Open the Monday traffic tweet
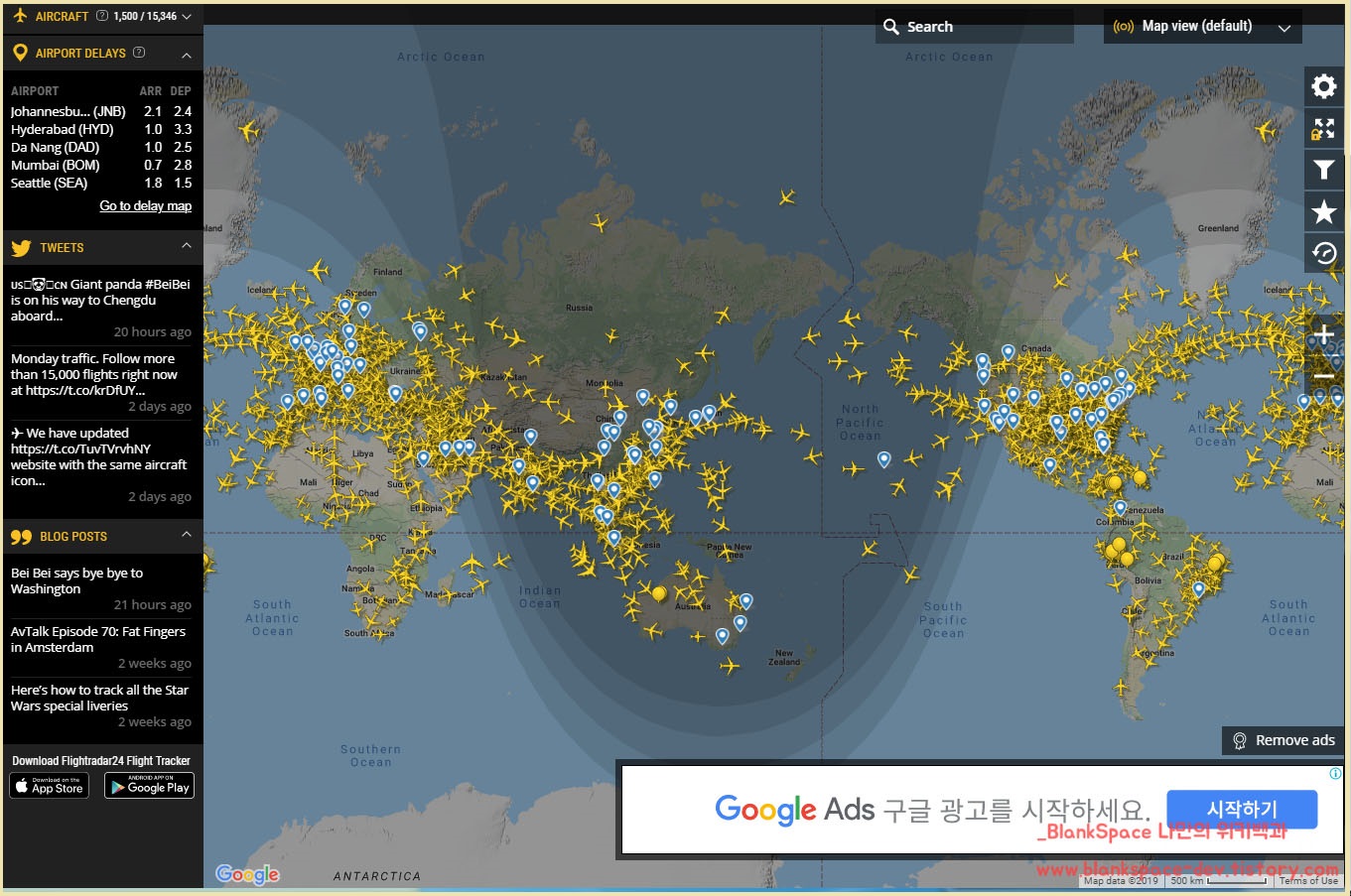 point(94,374)
